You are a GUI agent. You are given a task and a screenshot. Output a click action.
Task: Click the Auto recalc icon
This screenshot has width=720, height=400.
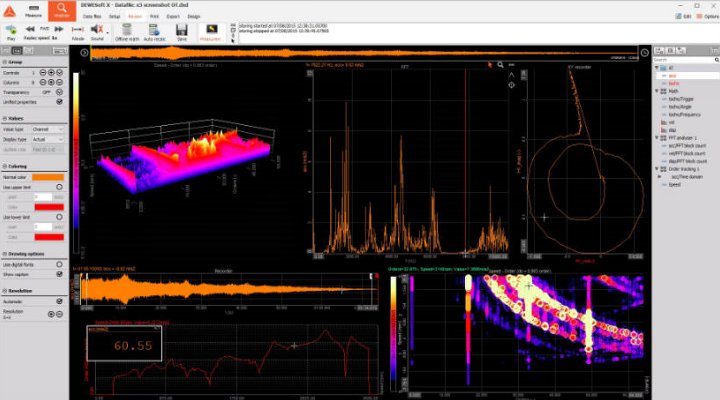click(x=155, y=31)
